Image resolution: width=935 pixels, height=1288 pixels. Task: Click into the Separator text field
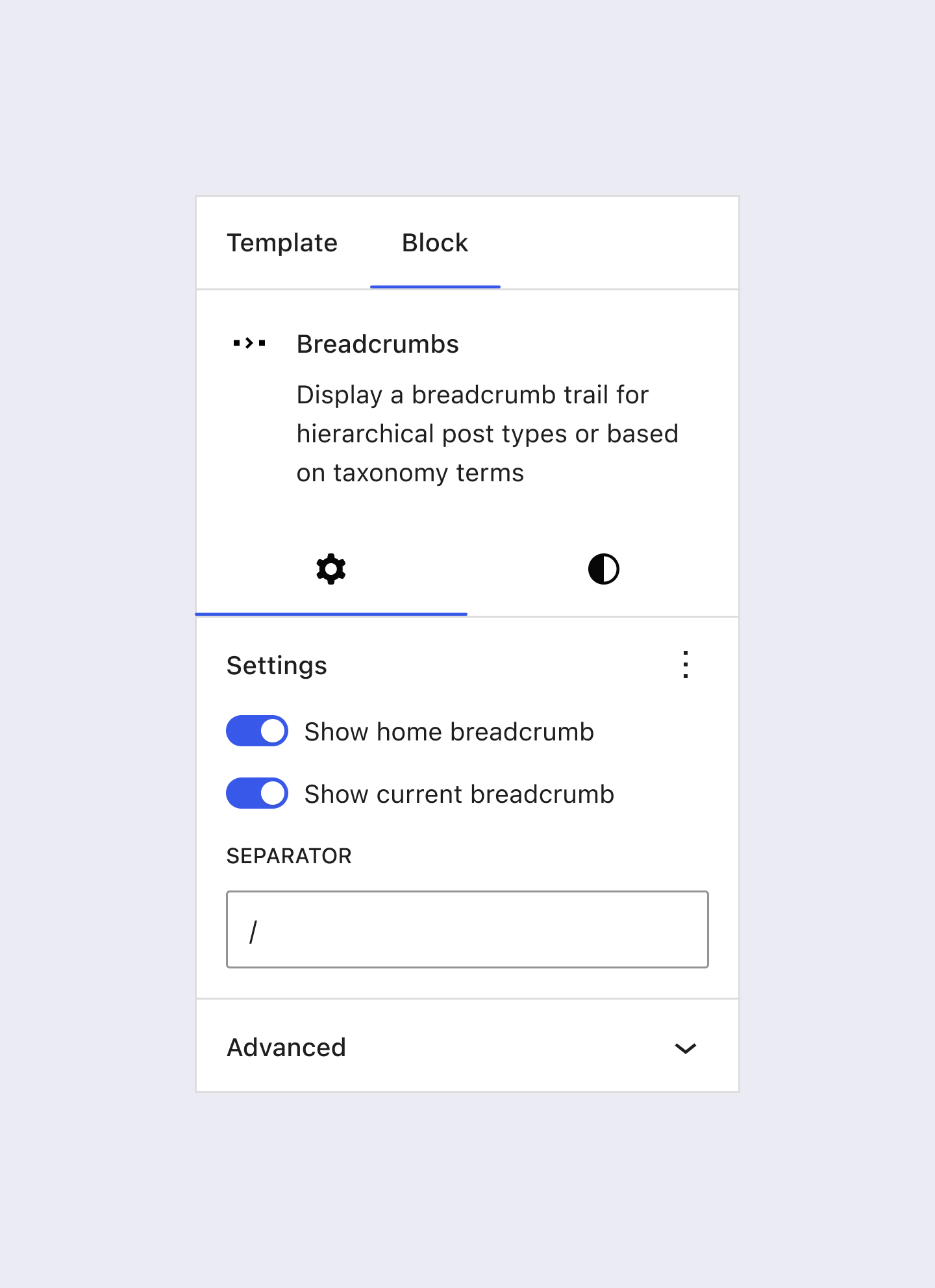pos(480,929)
